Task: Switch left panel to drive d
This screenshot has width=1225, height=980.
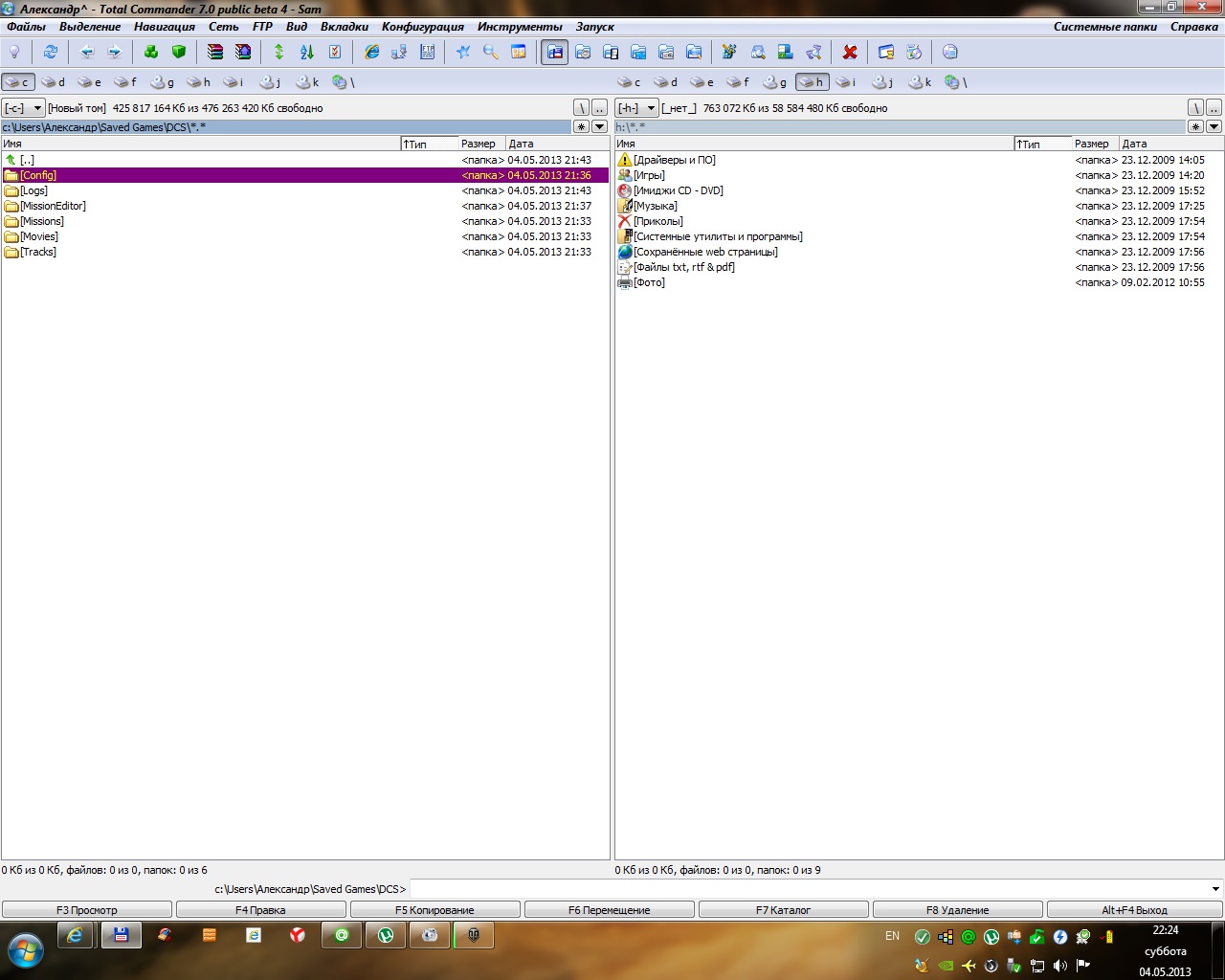Action: [x=54, y=82]
